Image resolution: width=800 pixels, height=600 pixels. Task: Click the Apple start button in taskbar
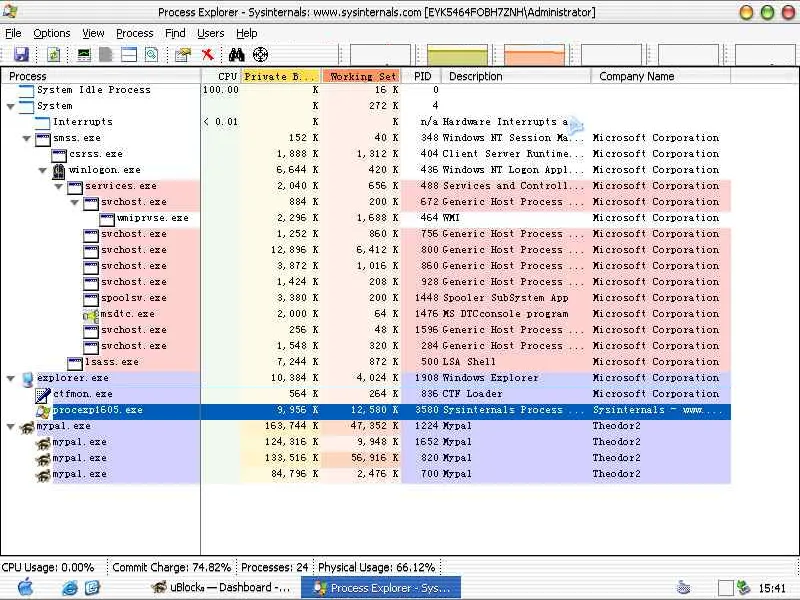pyautogui.click(x=25, y=587)
